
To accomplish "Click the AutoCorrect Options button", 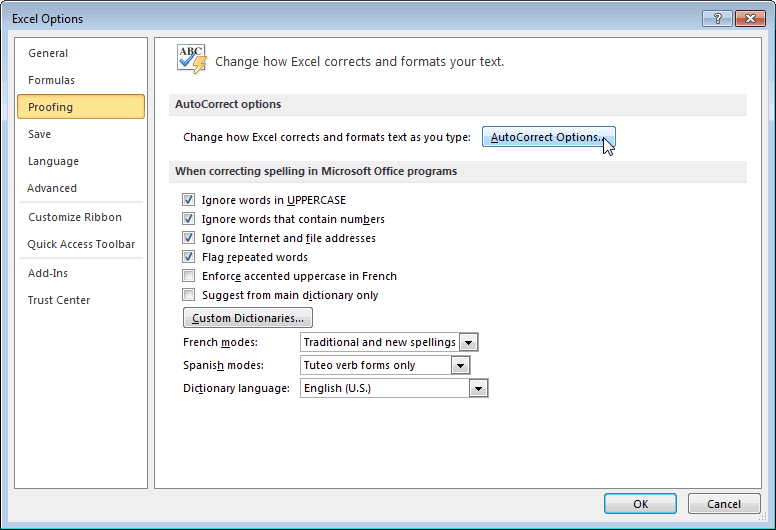I will pos(548,137).
